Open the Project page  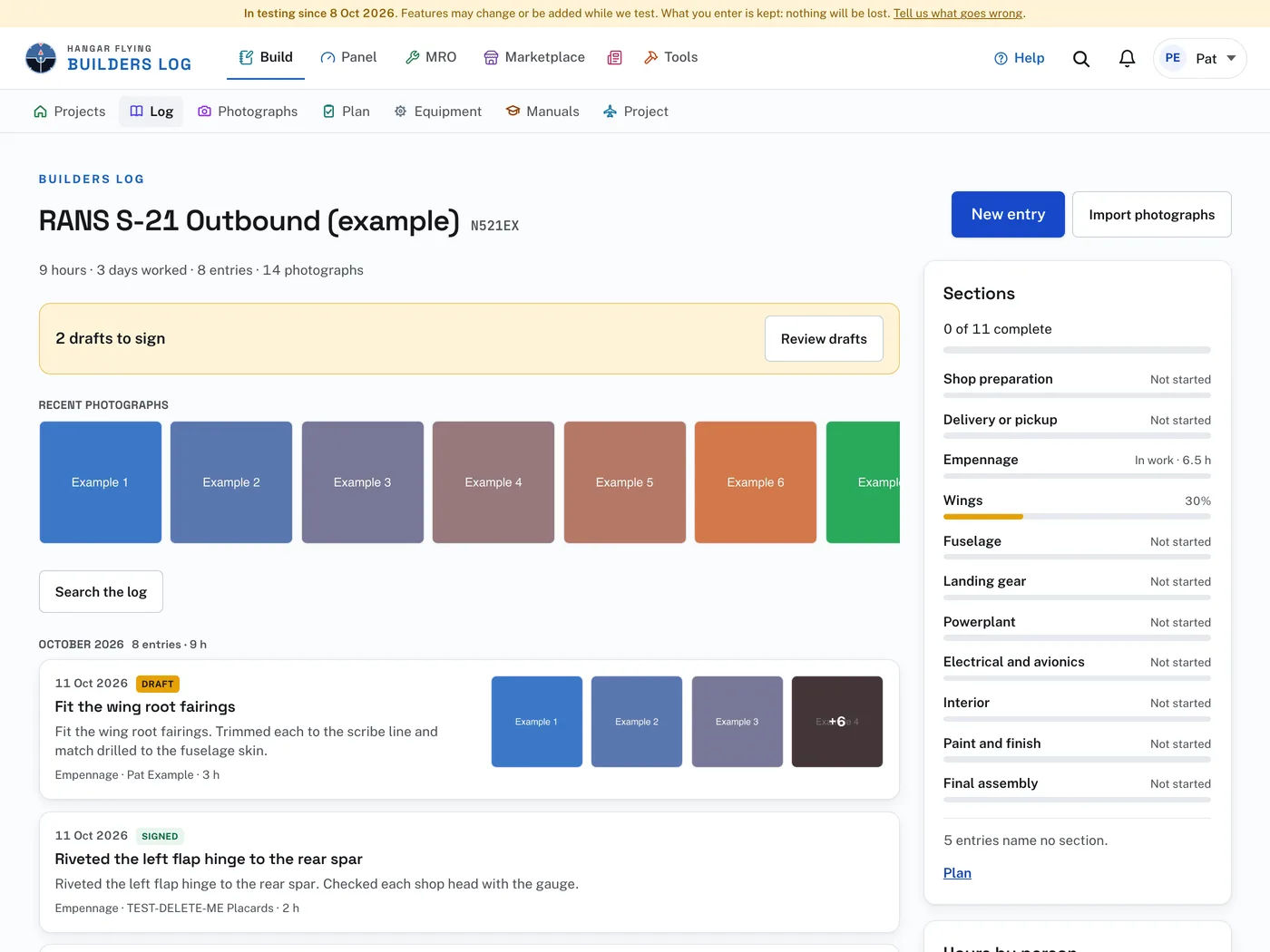click(636, 112)
